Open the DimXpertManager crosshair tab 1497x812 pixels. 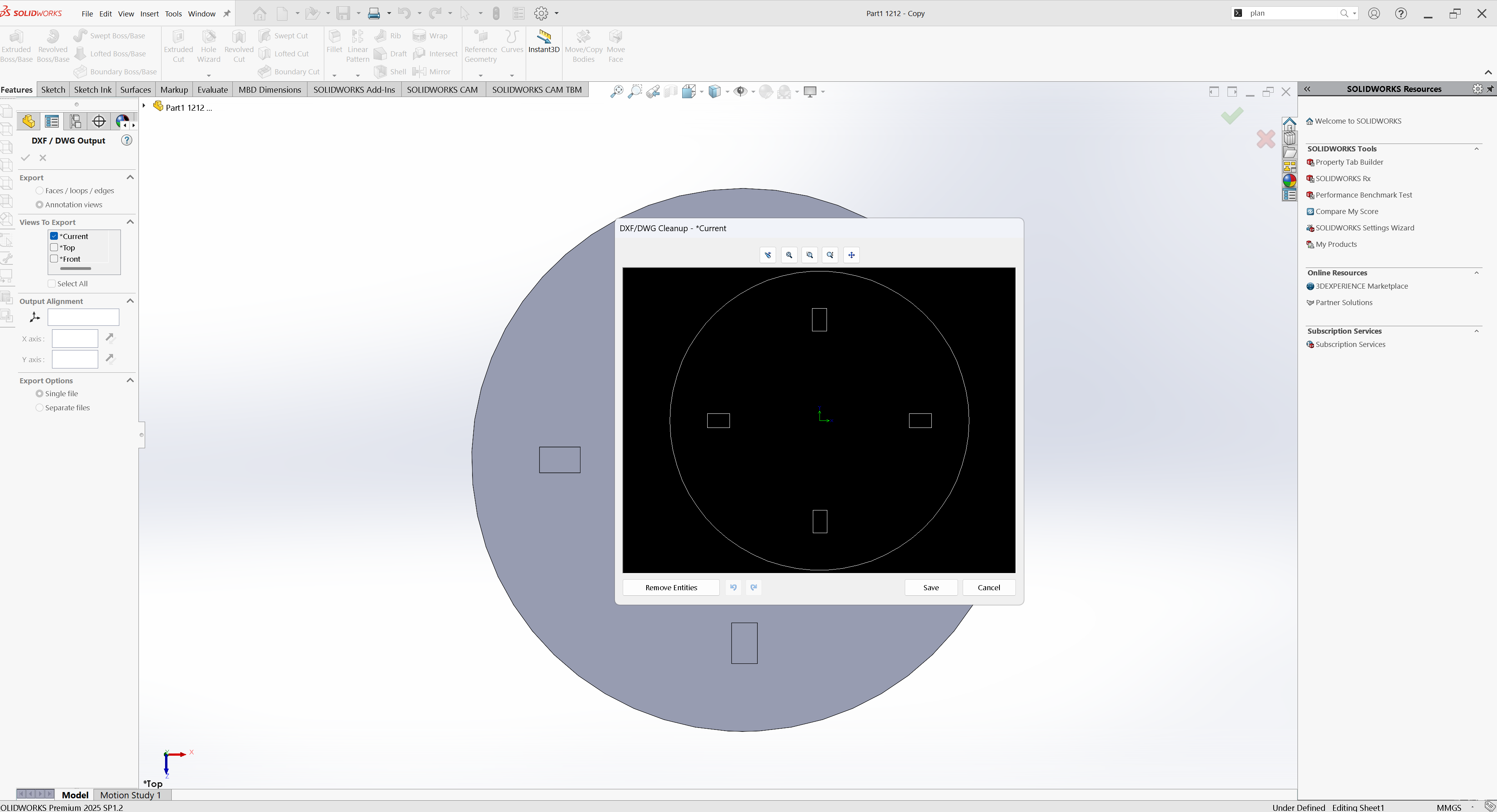pyautogui.click(x=99, y=122)
